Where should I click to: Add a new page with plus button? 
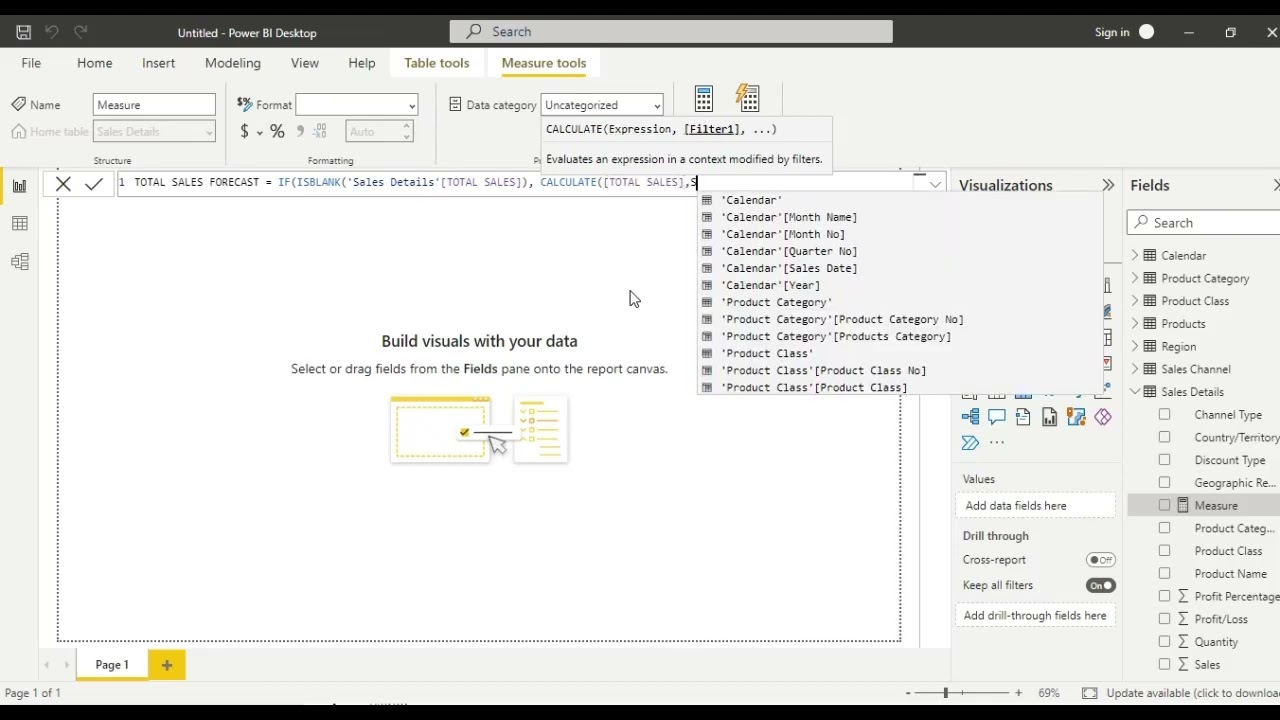pos(167,665)
